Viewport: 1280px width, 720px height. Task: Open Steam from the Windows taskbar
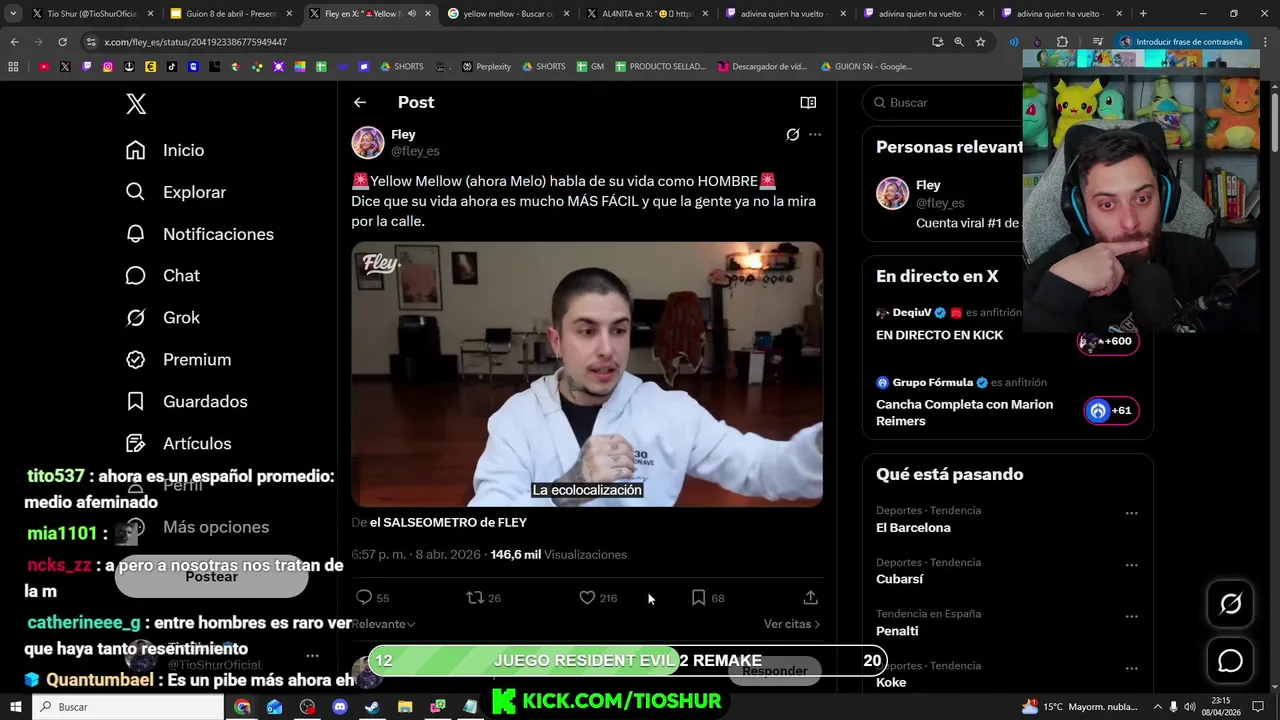tap(372, 706)
